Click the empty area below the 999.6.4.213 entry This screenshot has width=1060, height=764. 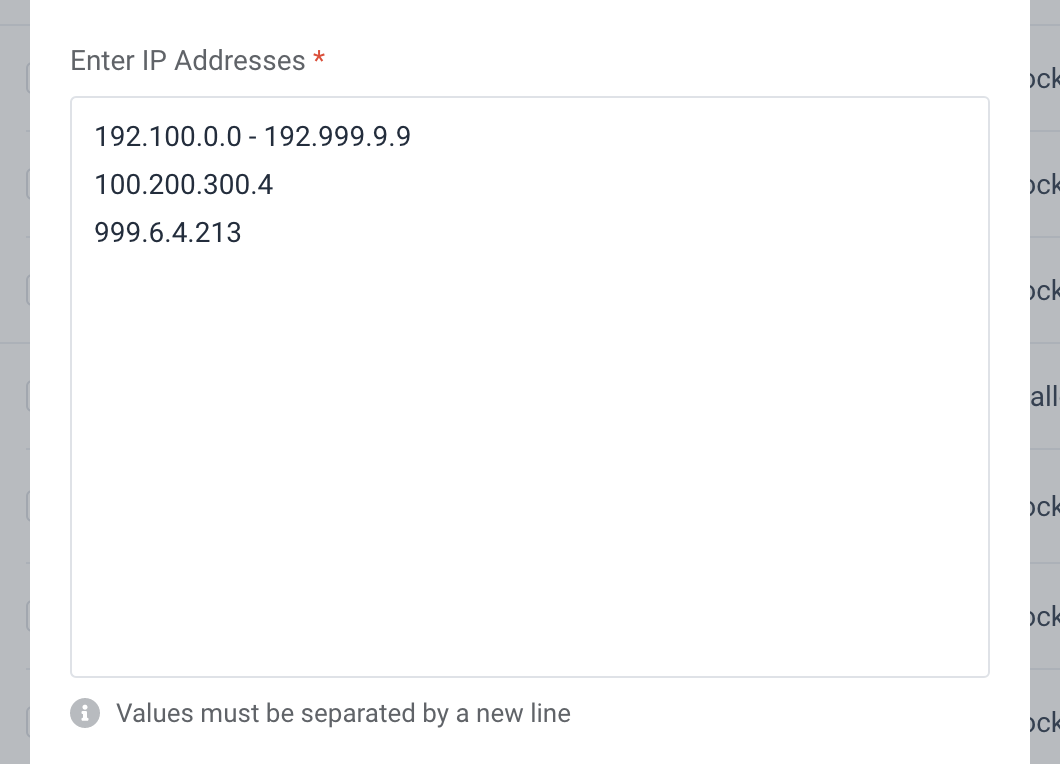530,460
